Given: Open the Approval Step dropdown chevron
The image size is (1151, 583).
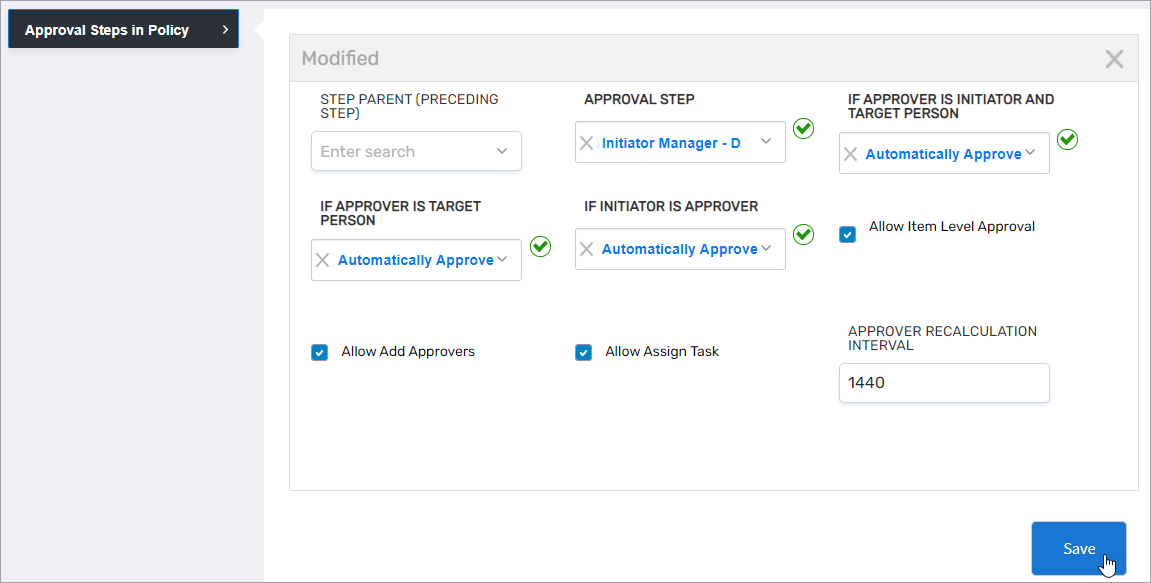Looking at the screenshot, I should tap(766, 142).
